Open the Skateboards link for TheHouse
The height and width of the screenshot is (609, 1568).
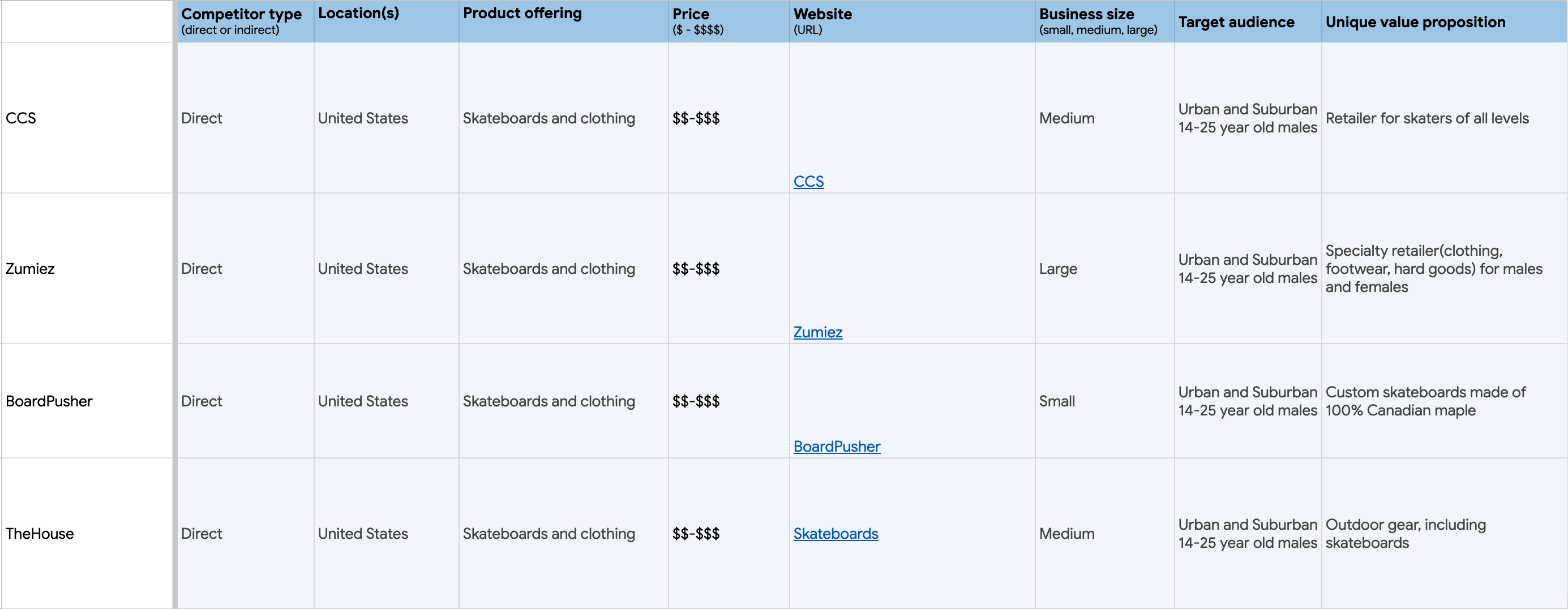click(x=835, y=534)
